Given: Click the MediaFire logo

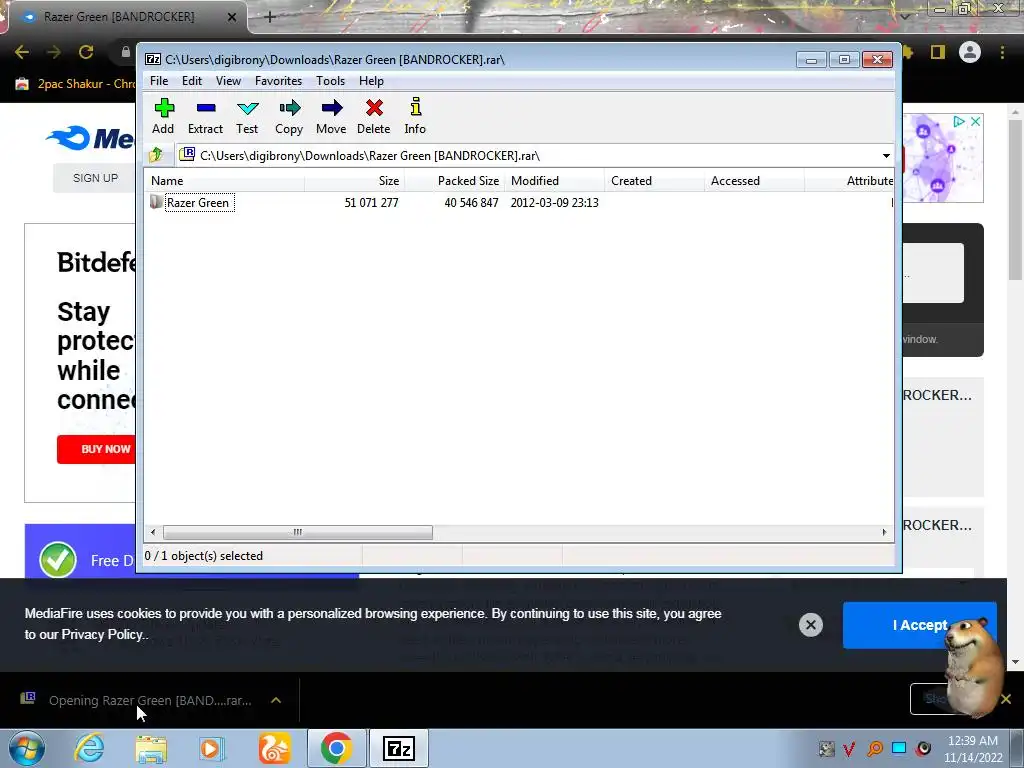Looking at the screenshot, I should (x=90, y=138).
